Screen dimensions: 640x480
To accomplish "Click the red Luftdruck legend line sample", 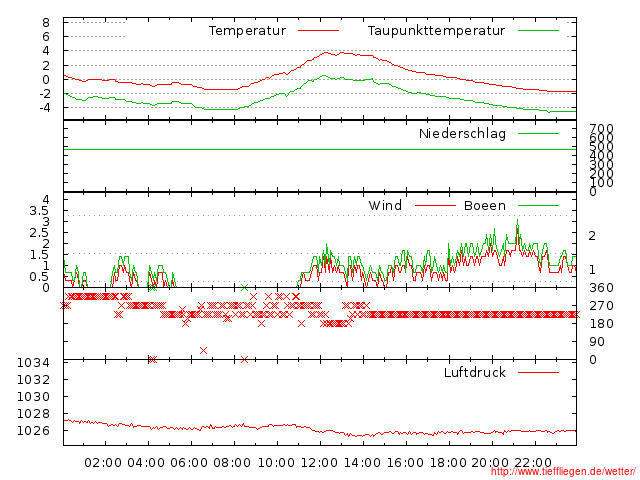I will (x=538, y=372).
